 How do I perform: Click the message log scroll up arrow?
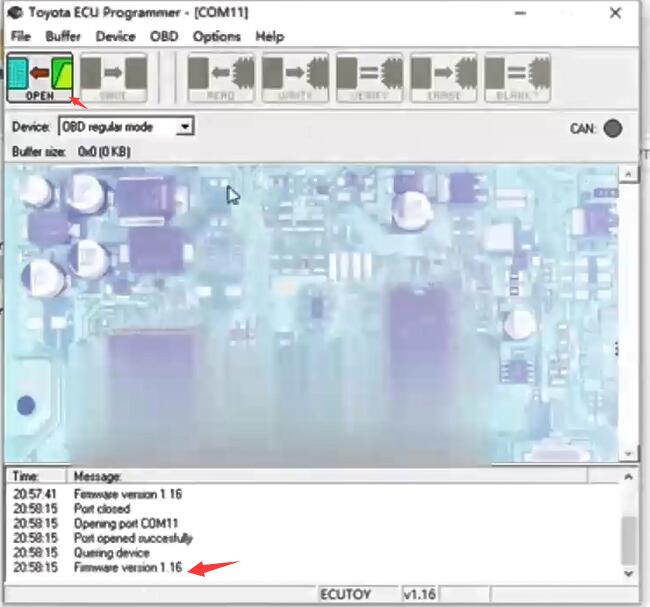point(628,477)
